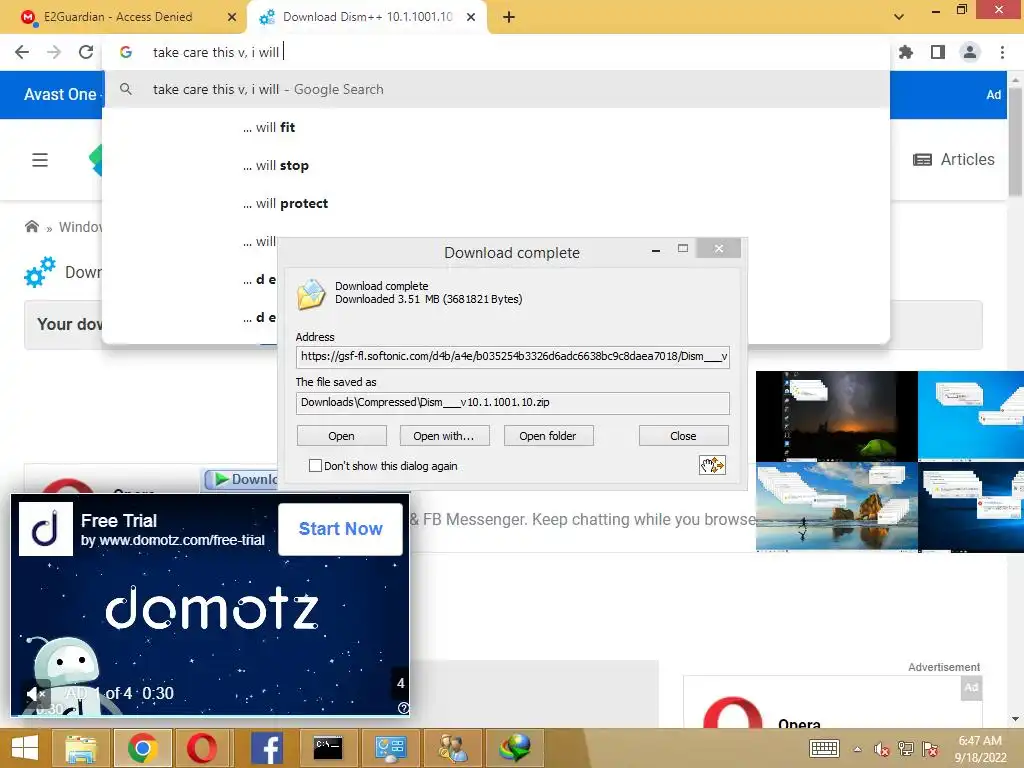1024x768 pixels.
Task: Click the Ad badge on the Opera advertisement
Action: click(971, 687)
